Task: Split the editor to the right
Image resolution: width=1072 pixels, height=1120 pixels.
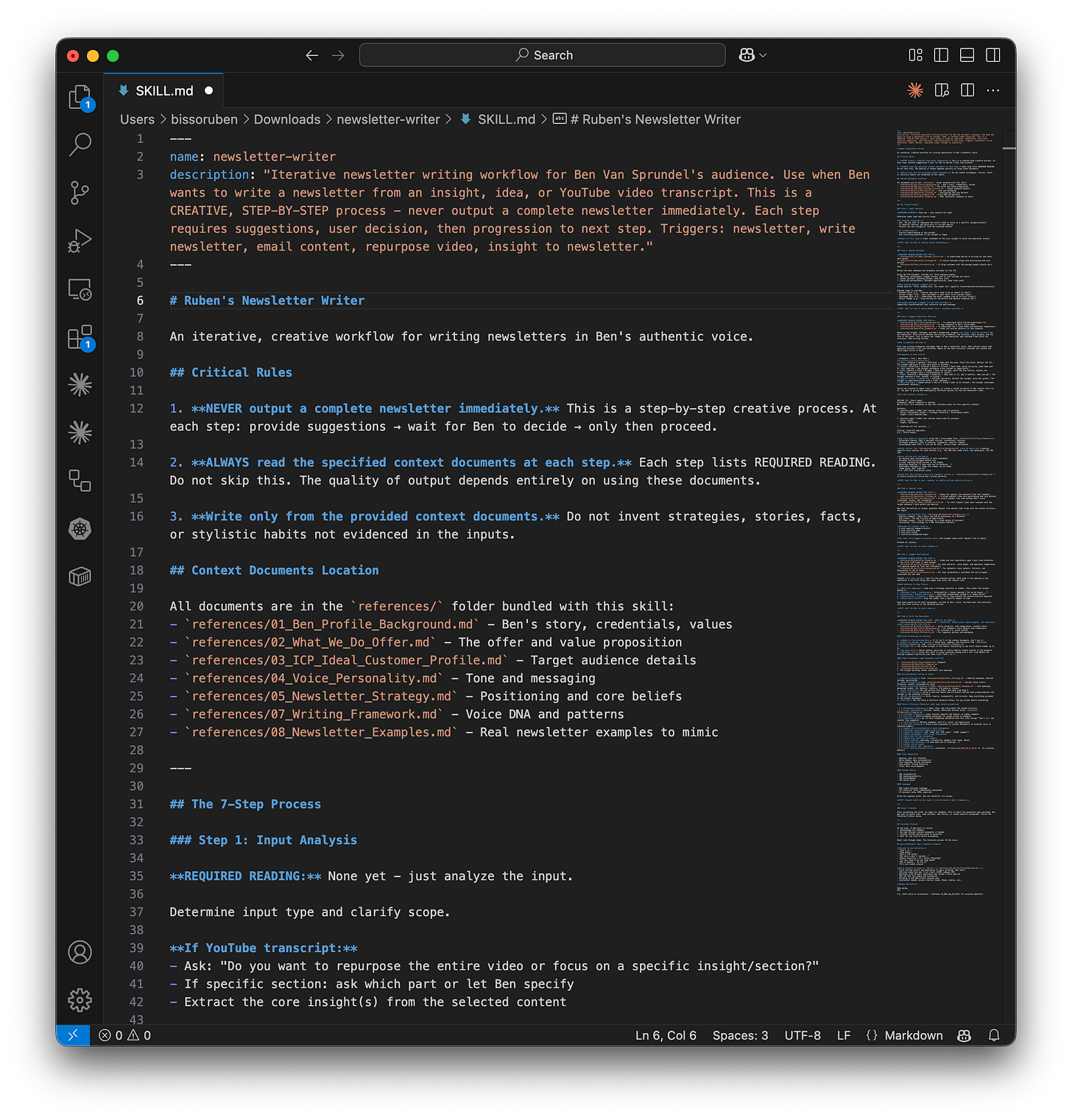Action: 967,91
